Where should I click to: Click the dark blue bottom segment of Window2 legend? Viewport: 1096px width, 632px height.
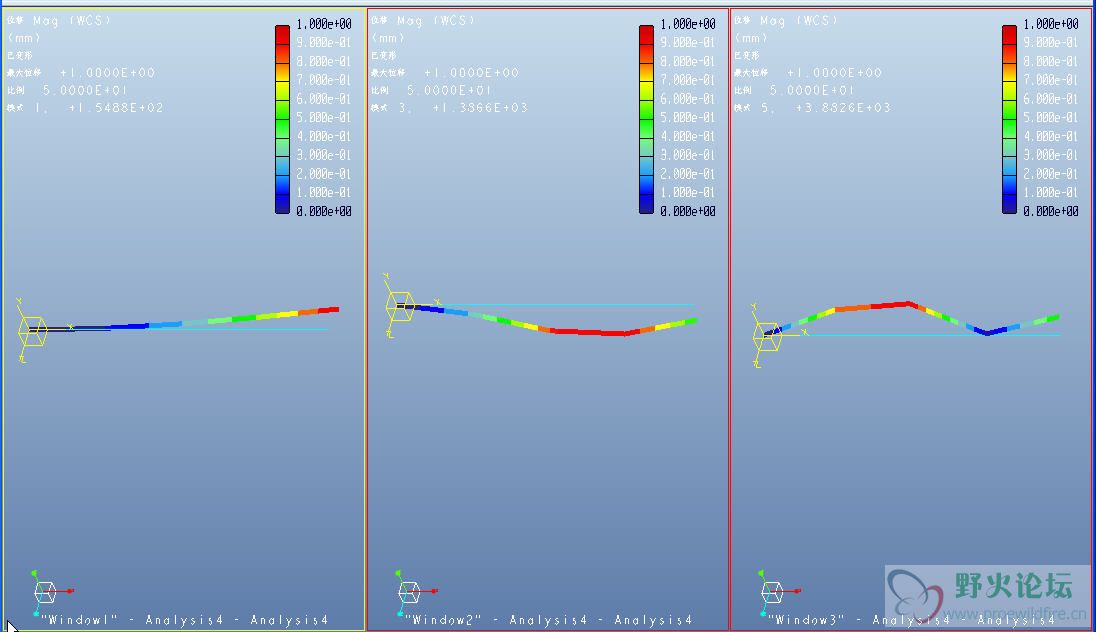pyautogui.click(x=646, y=203)
